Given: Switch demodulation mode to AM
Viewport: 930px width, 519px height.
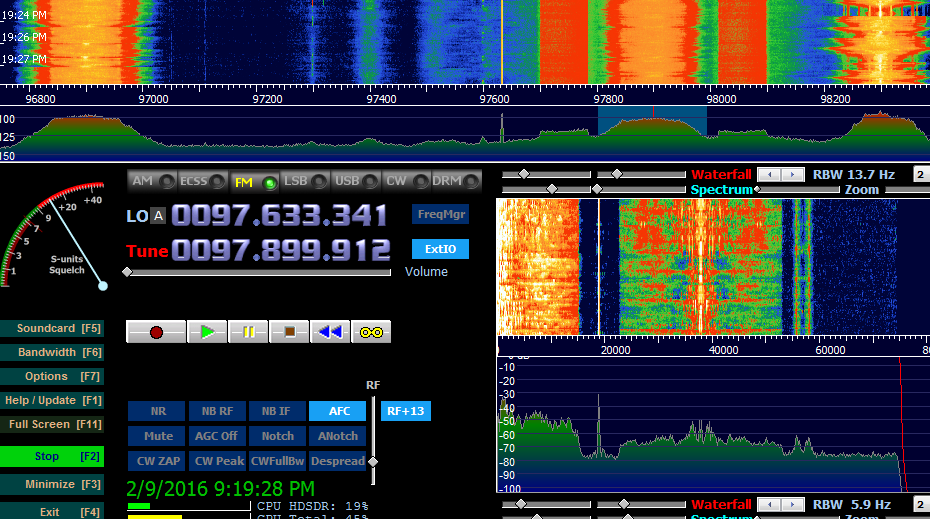Looking at the screenshot, I should click(152, 181).
